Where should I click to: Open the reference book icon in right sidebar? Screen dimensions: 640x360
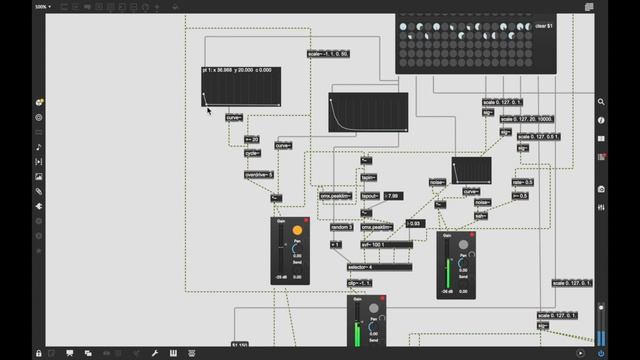coord(601,139)
